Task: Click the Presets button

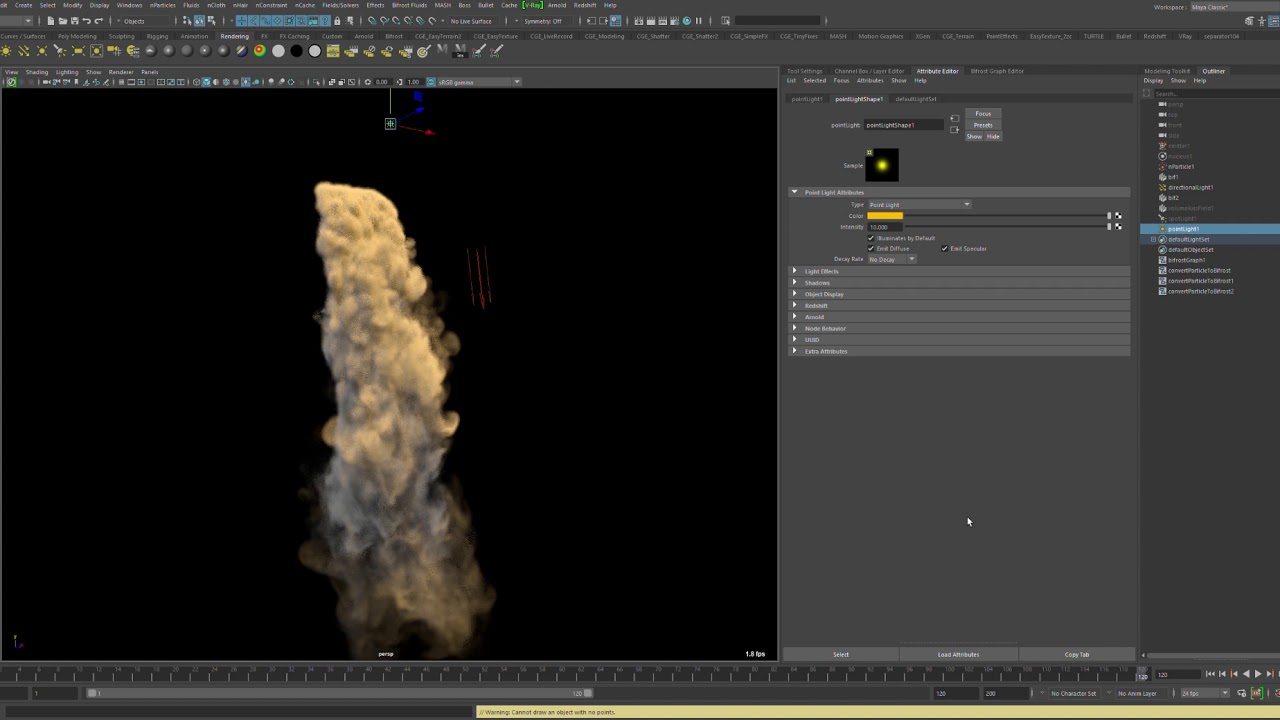Action: [983, 125]
